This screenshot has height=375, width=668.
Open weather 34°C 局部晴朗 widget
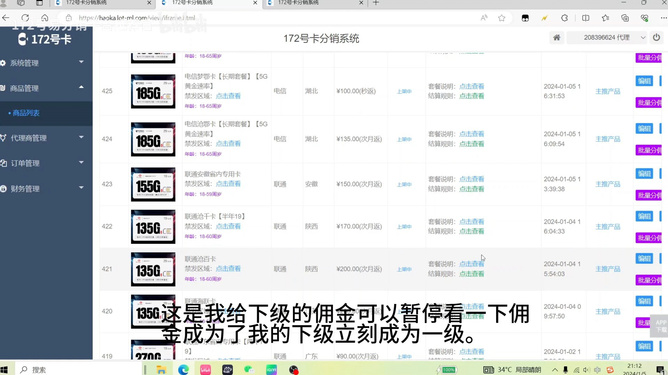point(513,369)
